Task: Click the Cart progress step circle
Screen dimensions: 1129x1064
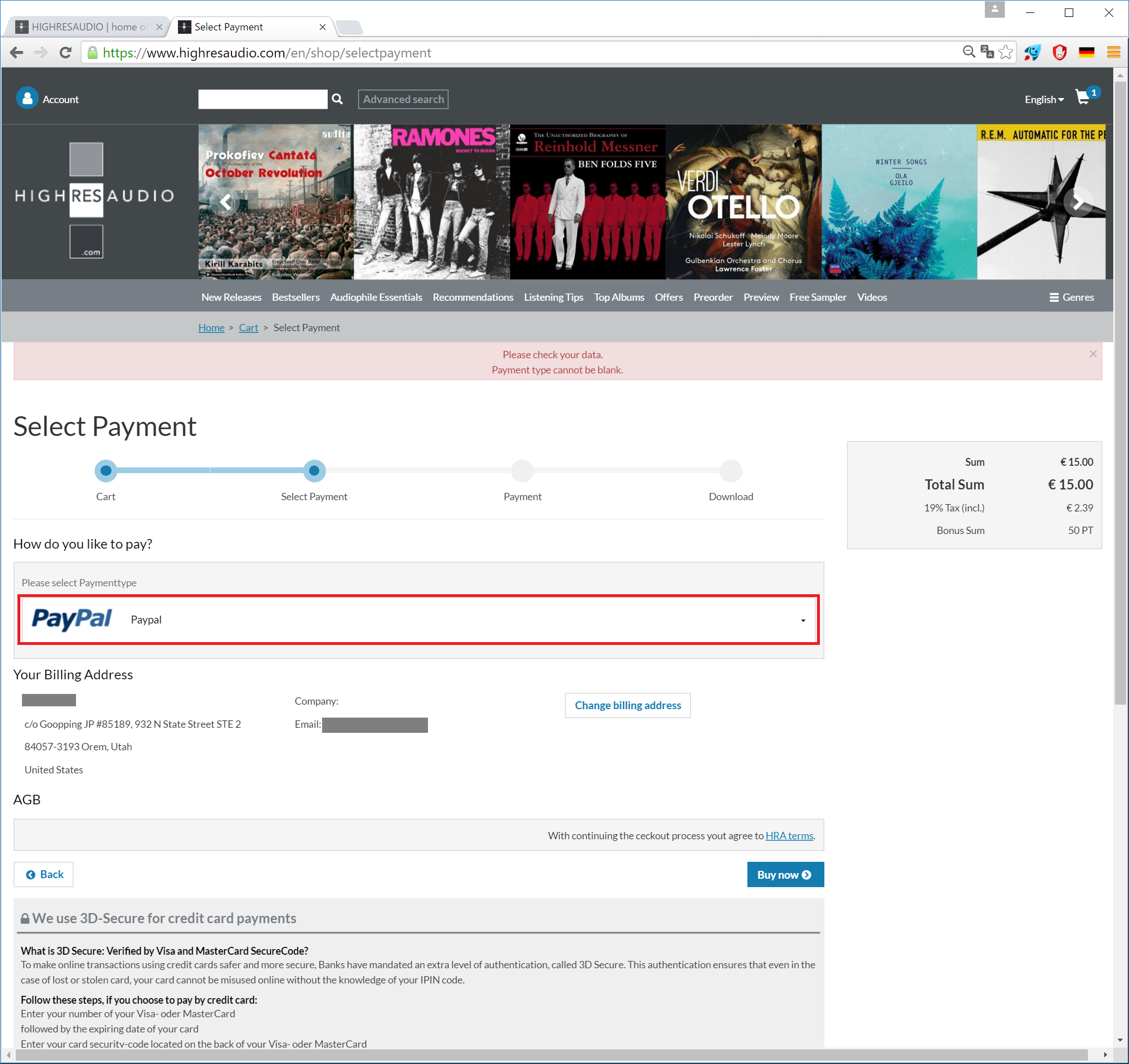Action: pyautogui.click(x=106, y=470)
